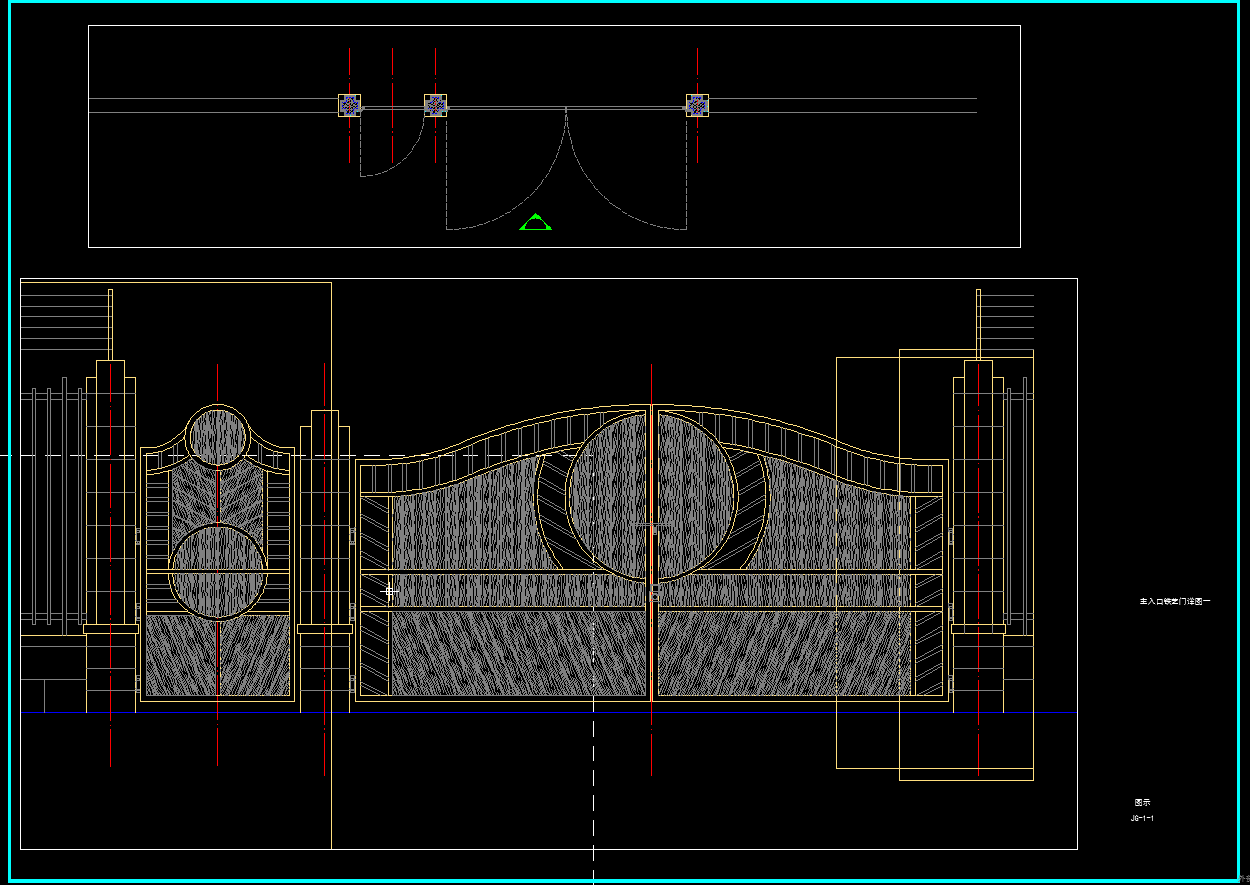Click the lower-left hatched panel of main gate

pos(518,653)
